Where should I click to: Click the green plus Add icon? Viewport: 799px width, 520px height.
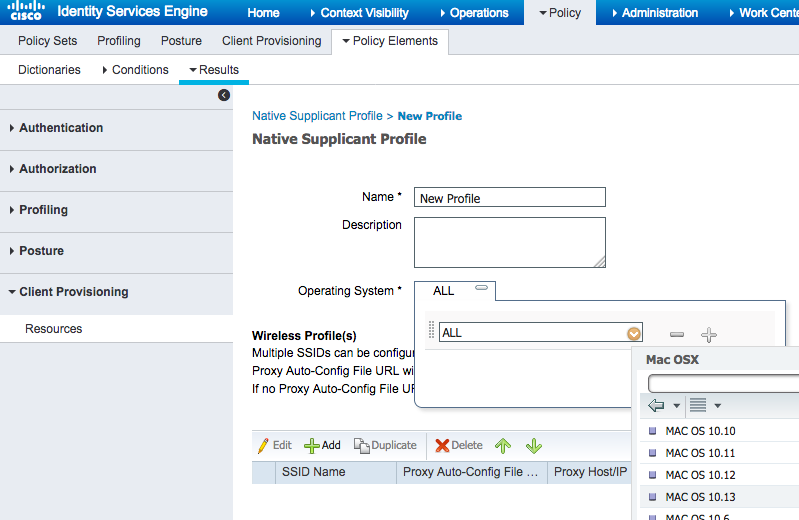point(311,446)
